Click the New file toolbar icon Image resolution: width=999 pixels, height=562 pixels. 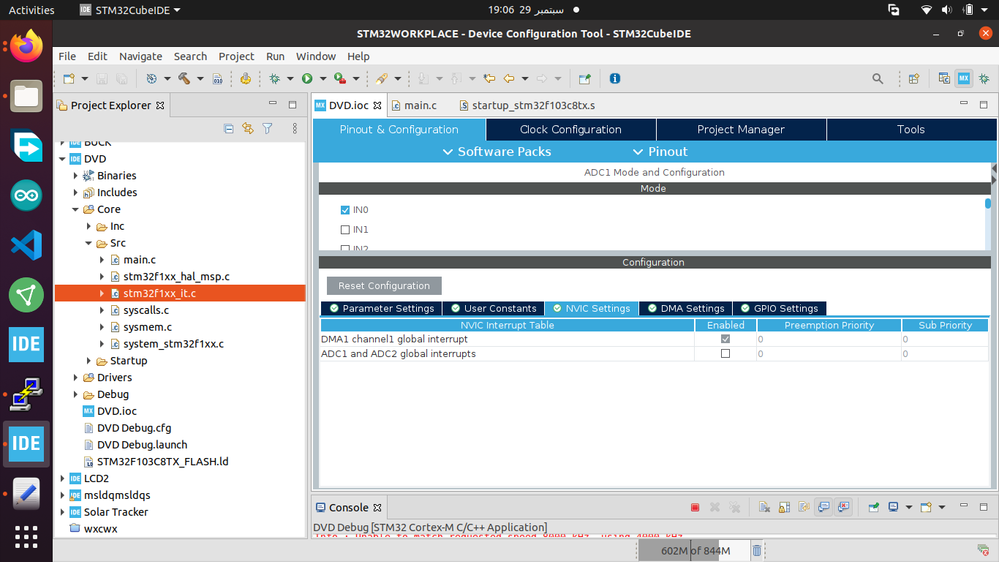click(69, 78)
